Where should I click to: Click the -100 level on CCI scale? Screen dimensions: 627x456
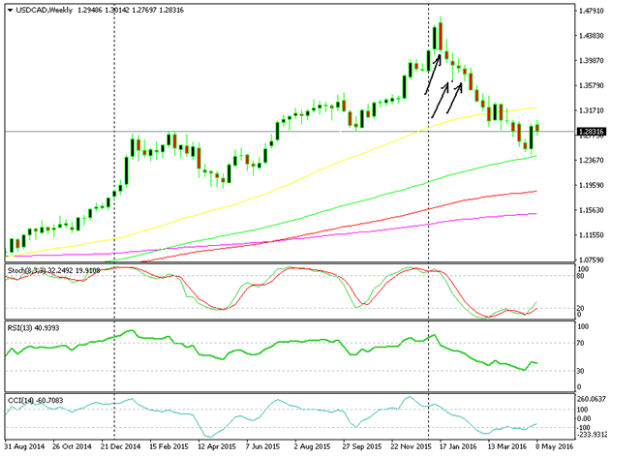583,427
